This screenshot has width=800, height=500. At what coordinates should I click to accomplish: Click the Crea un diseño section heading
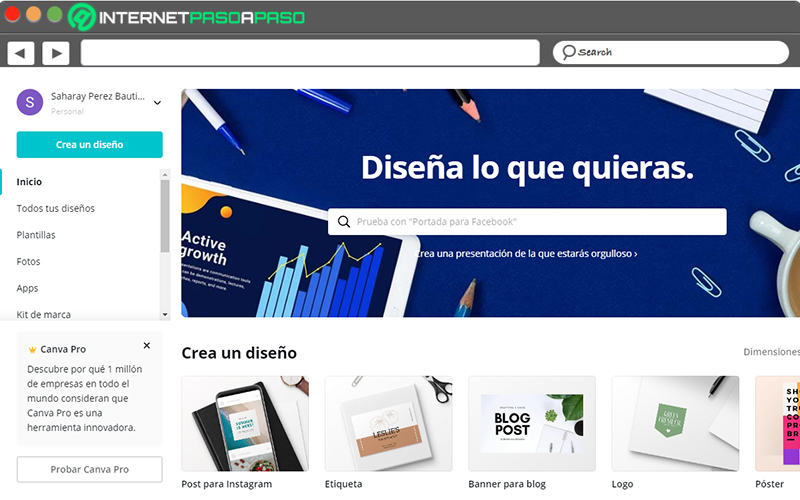[x=239, y=353]
